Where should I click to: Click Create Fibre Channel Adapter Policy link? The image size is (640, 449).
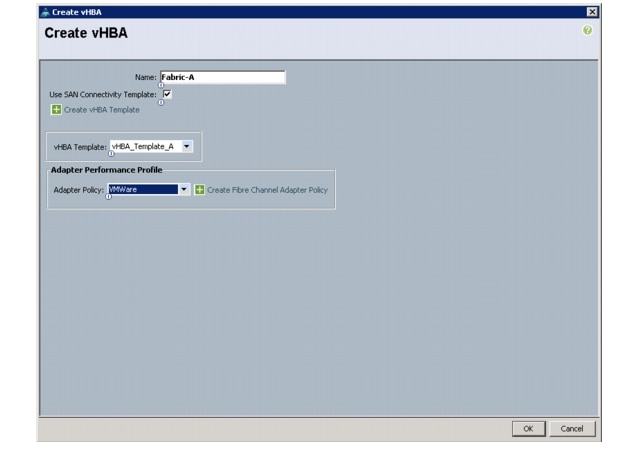coord(267,190)
